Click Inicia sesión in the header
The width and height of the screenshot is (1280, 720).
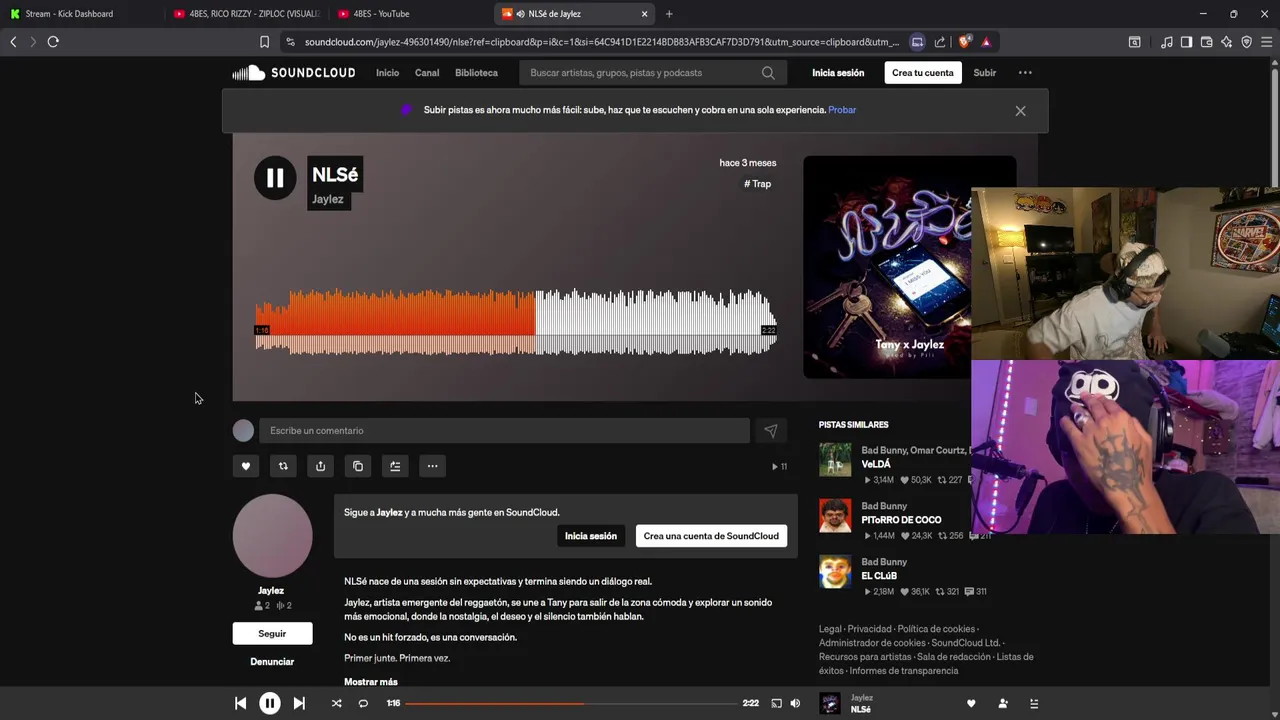(838, 73)
